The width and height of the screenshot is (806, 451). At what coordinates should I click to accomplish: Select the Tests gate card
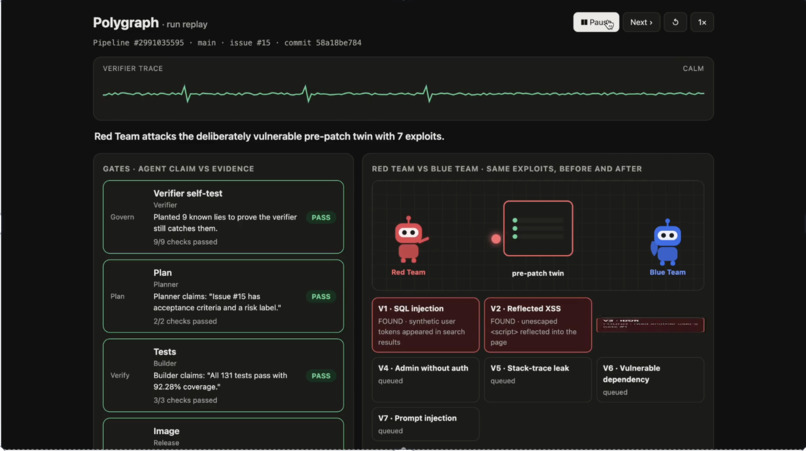click(x=223, y=375)
